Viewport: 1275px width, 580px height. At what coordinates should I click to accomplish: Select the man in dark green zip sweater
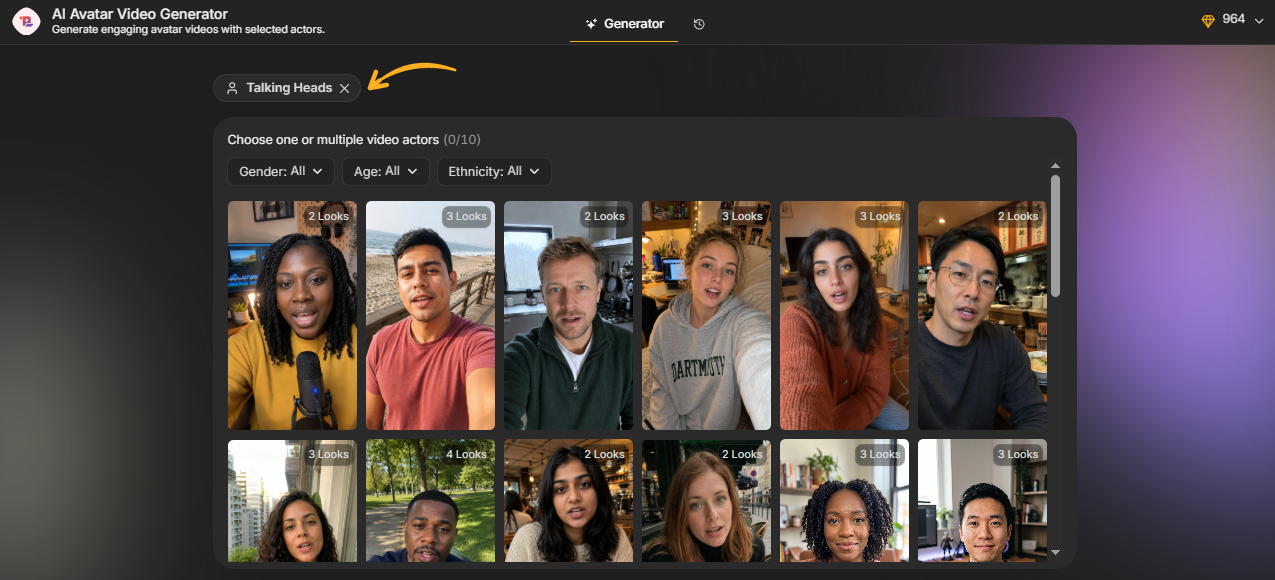click(568, 315)
